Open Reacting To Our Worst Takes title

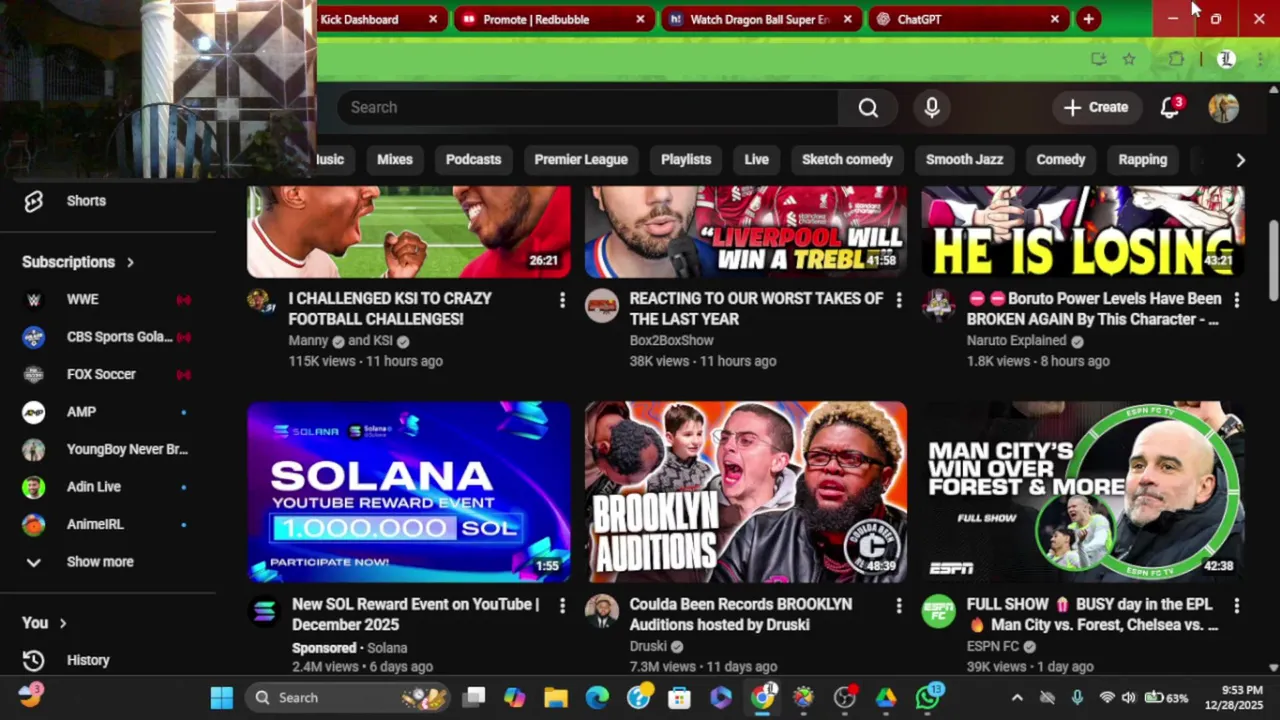[756, 309]
